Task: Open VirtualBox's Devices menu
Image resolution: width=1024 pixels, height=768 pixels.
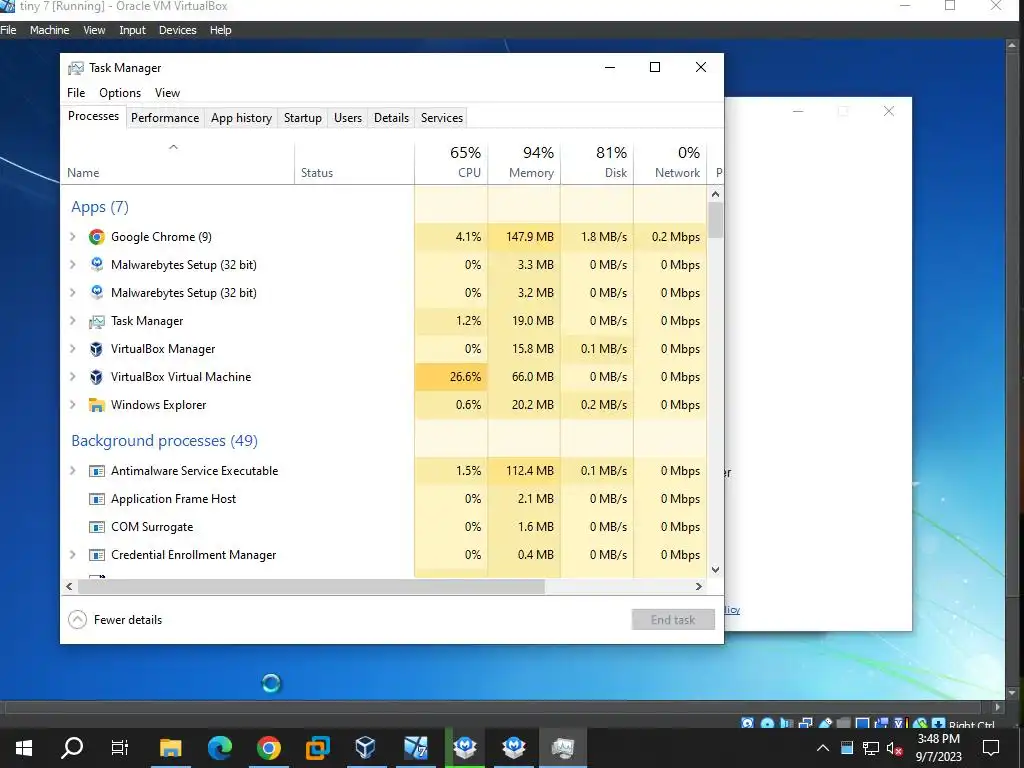Action: 178,30
